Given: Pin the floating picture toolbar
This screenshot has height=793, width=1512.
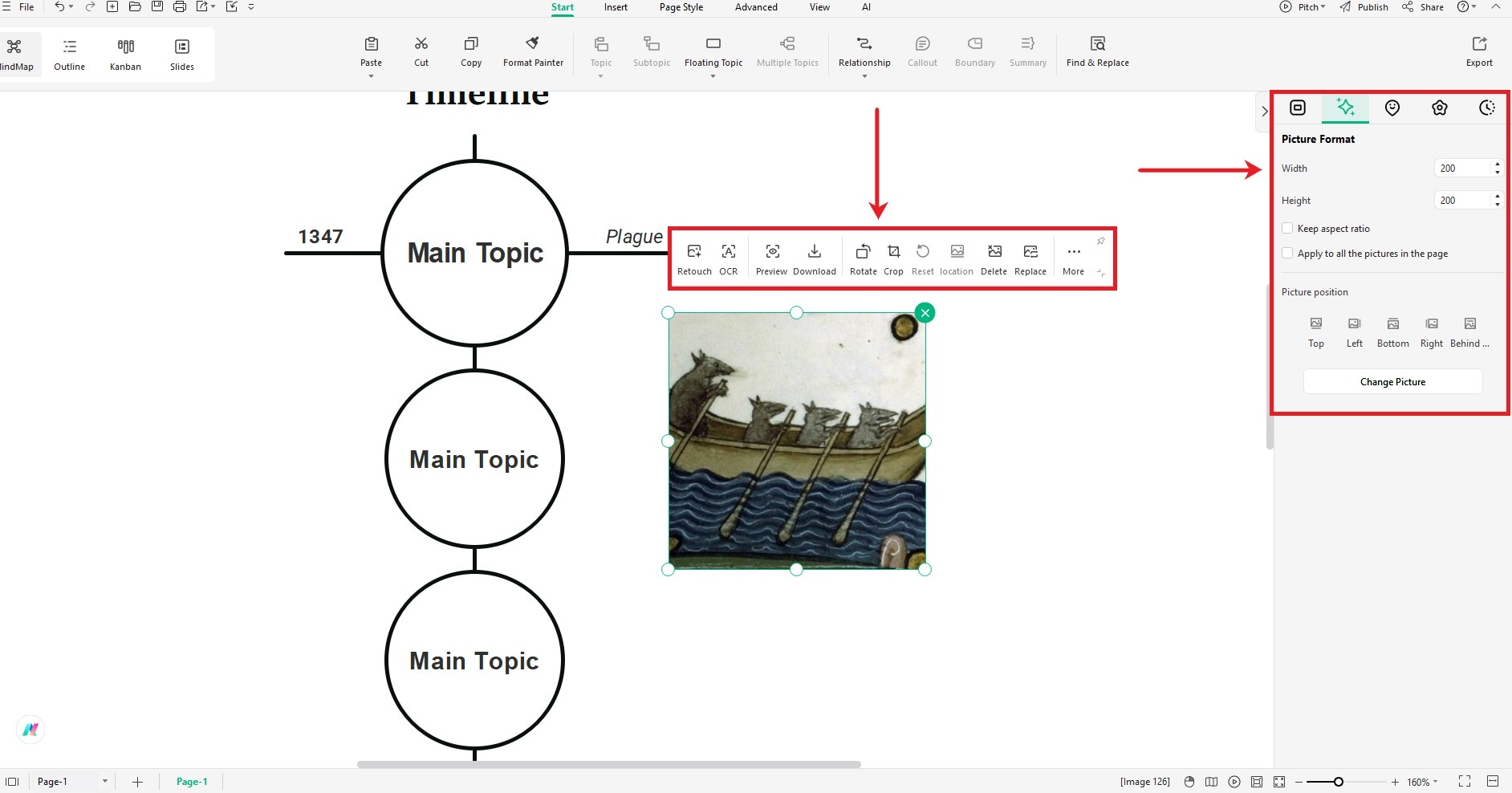Looking at the screenshot, I should [1100, 241].
